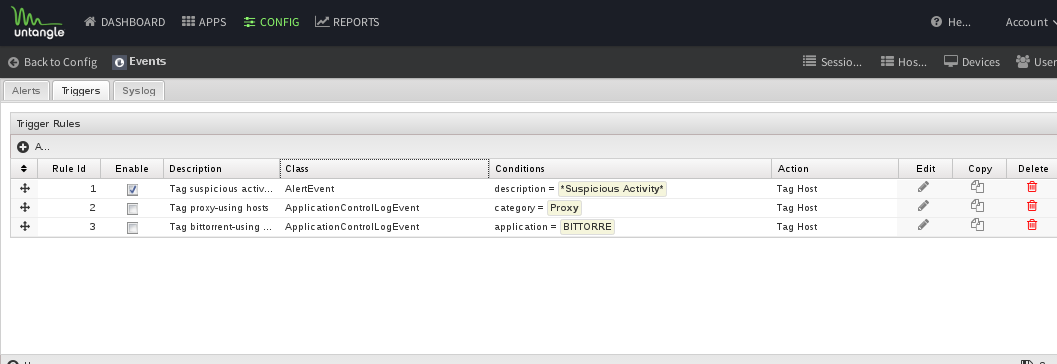Switch to the Alerts tab
This screenshot has width=1057, height=364.
pyautogui.click(x=26, y=90)
